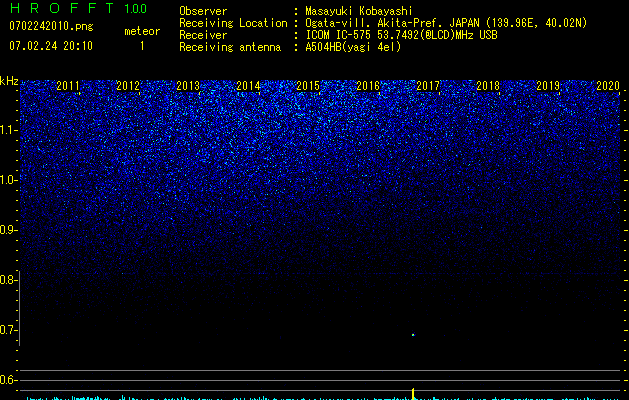Click the kHz axis unit label

(x=9, y=81)
